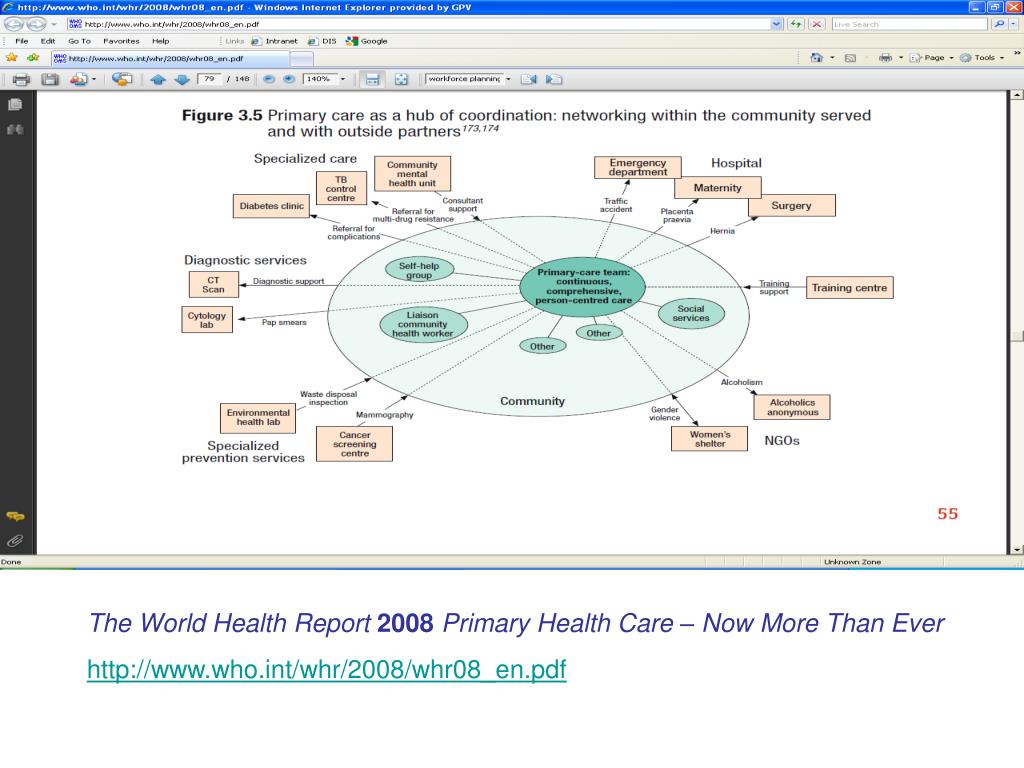Go to the previous page

click(x=158, y=78)
